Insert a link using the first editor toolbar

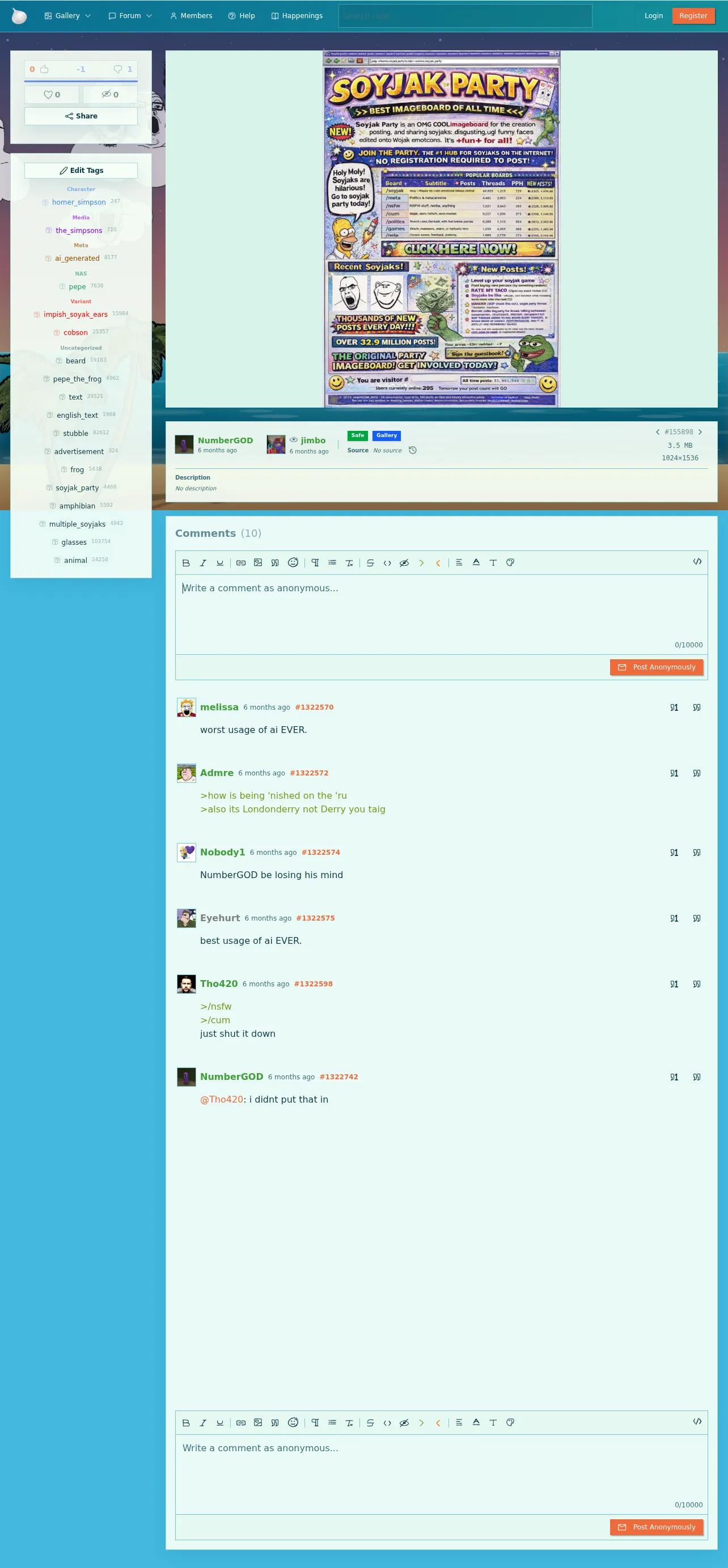pos(241,562)
